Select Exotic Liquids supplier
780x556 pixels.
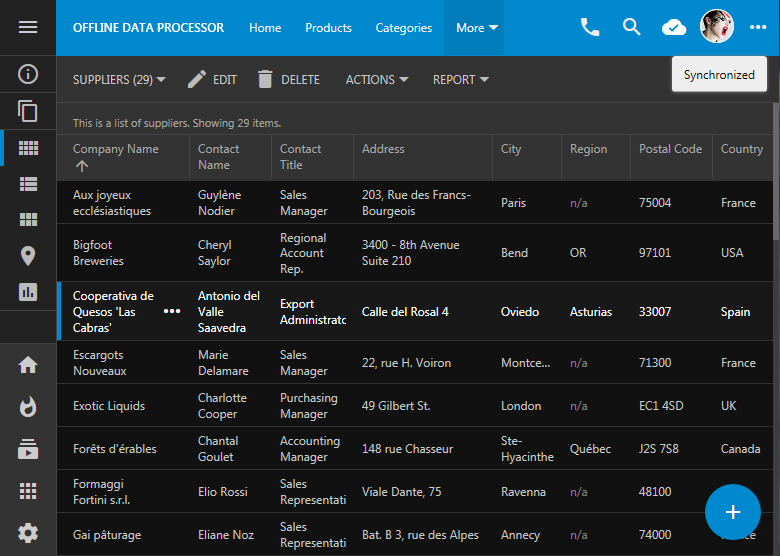pyautogui.click(x=415, y=405)
